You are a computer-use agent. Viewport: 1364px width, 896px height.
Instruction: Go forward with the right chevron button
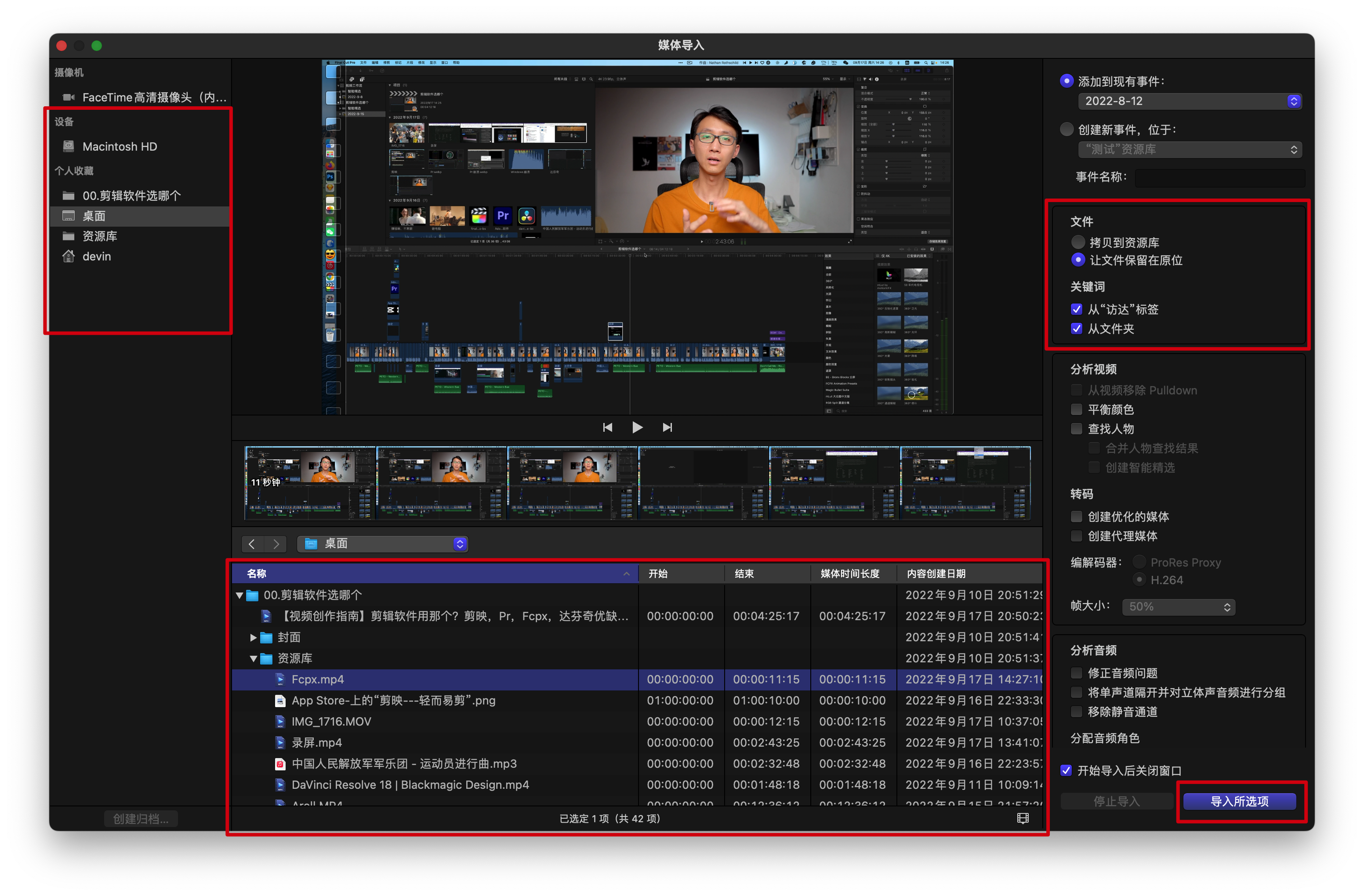276,544
